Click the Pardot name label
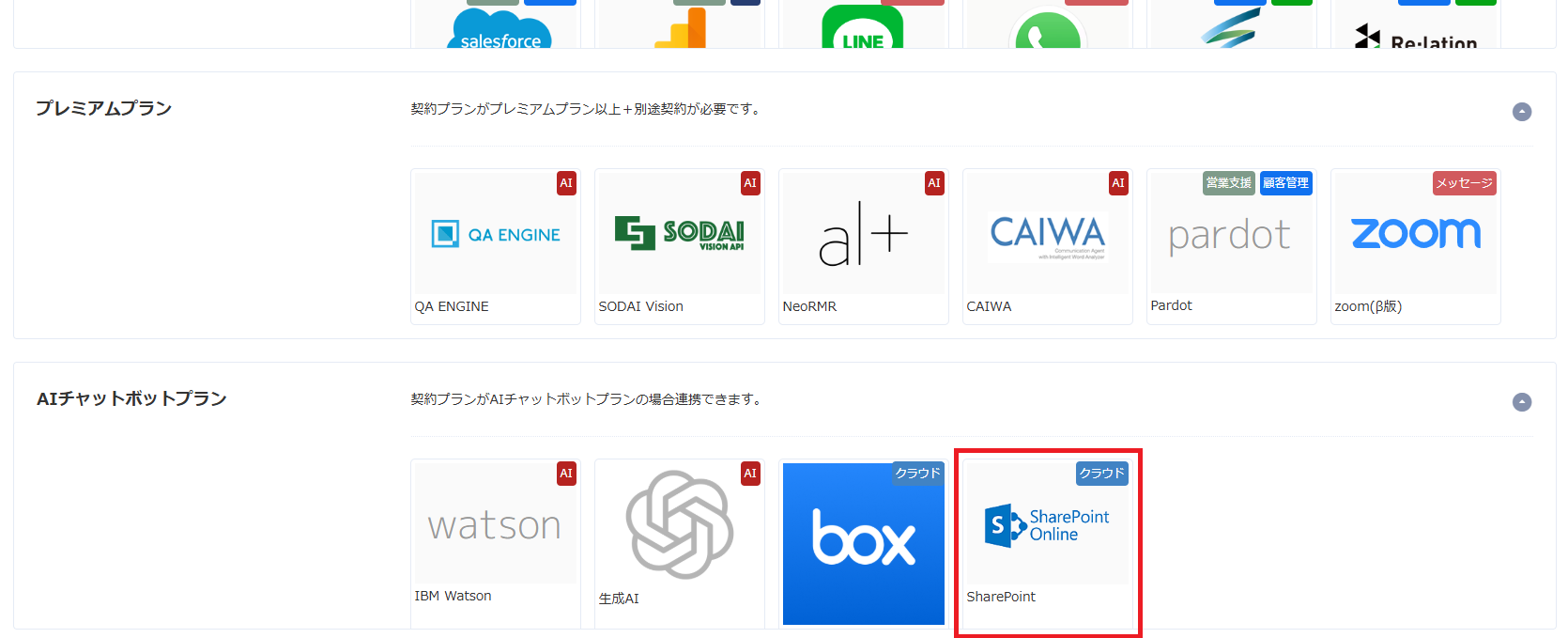Screen dimensions: 1568x638 tap(1172, 305)
